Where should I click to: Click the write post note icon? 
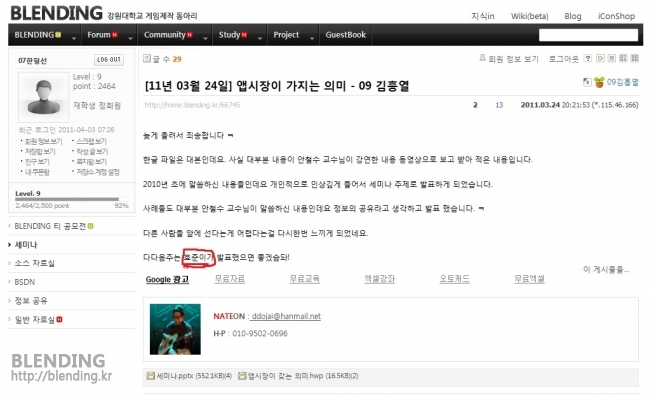tap(600, 58)
